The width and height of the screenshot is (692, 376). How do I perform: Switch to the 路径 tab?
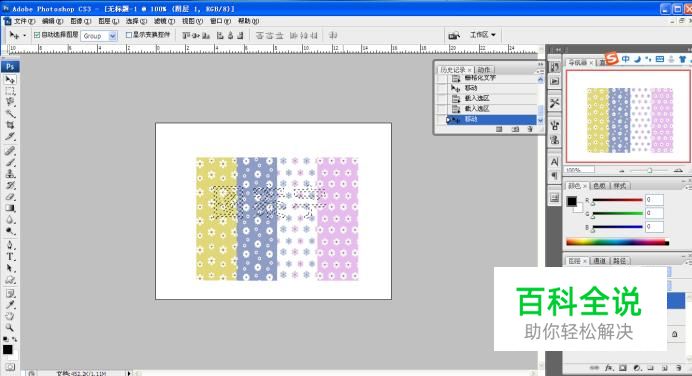tap(620, 261)
